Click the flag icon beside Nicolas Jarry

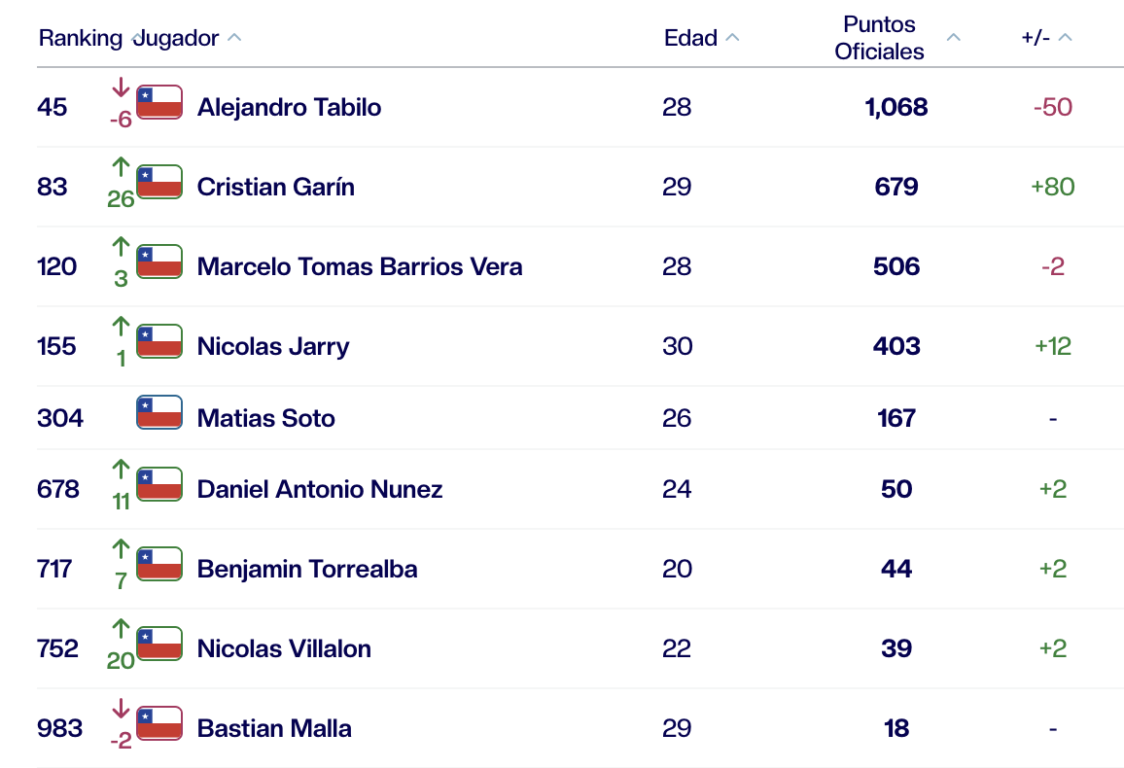click(x=159, y=342)
